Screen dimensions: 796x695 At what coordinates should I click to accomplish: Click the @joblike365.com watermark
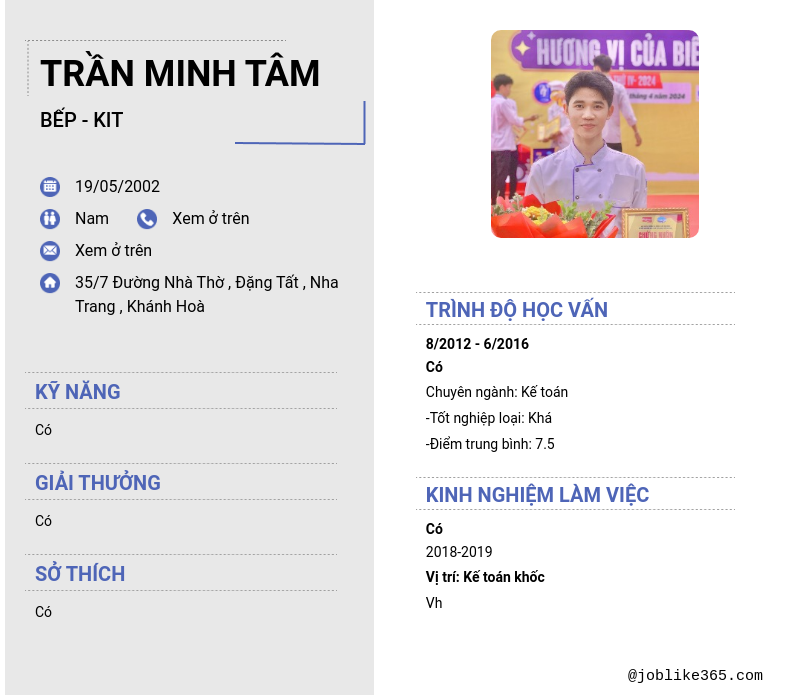(695, 676)
